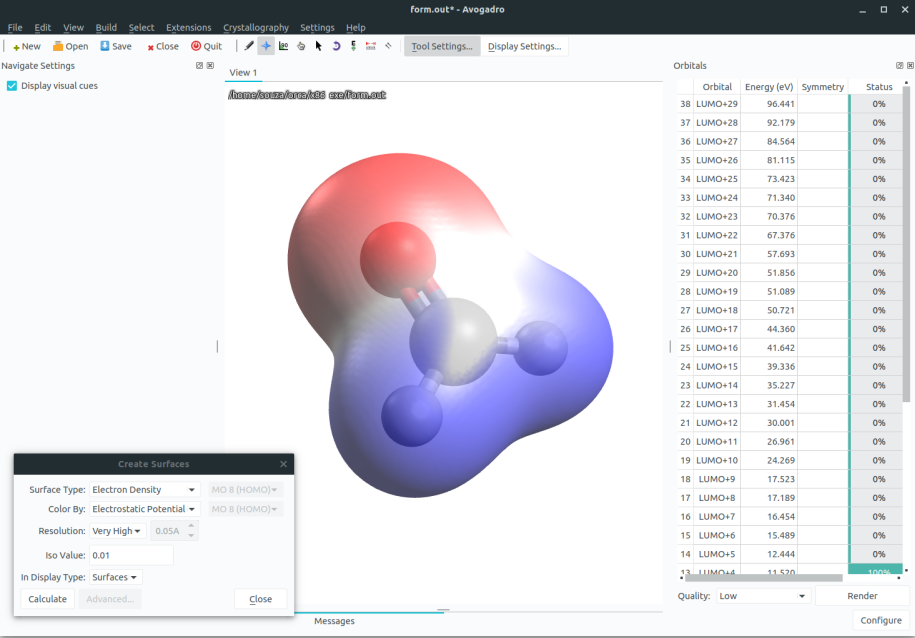Expand the Color By dropdown
Viewport: 915px width, 638px height.
pyautogui.click(x=145, y=509)
